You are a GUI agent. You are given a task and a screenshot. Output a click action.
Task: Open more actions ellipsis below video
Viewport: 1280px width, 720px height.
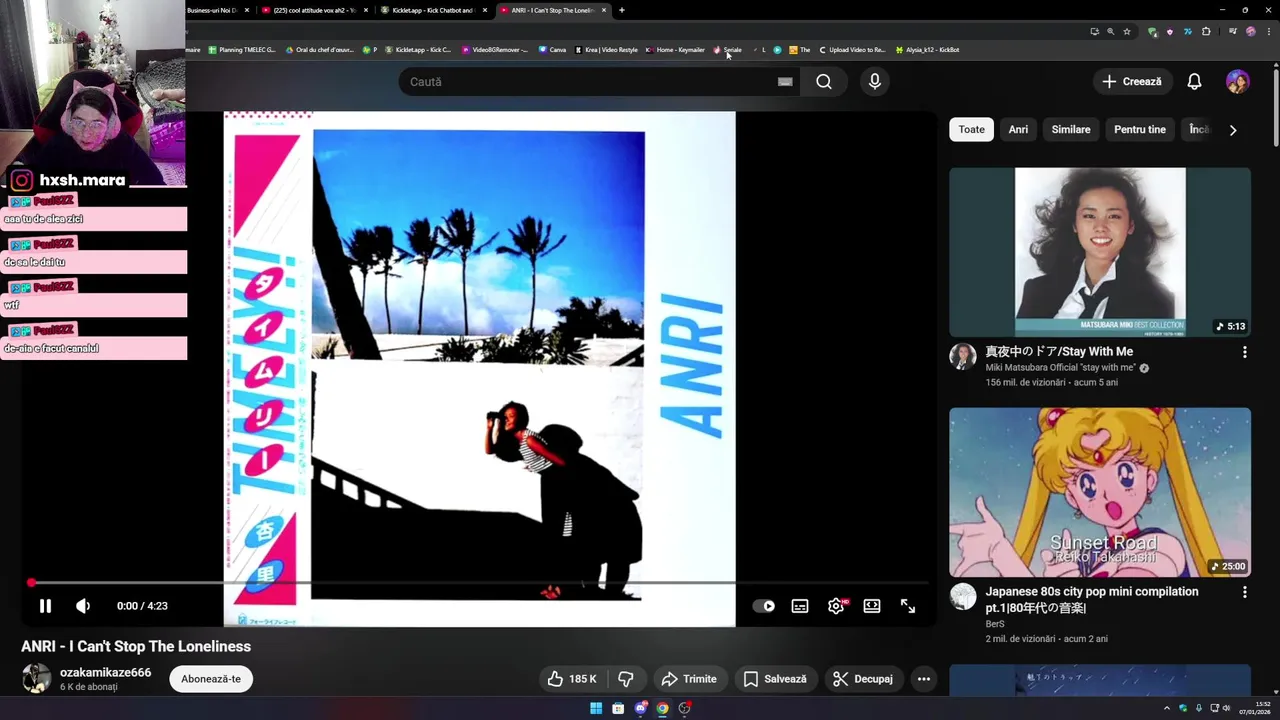(924, 679)
